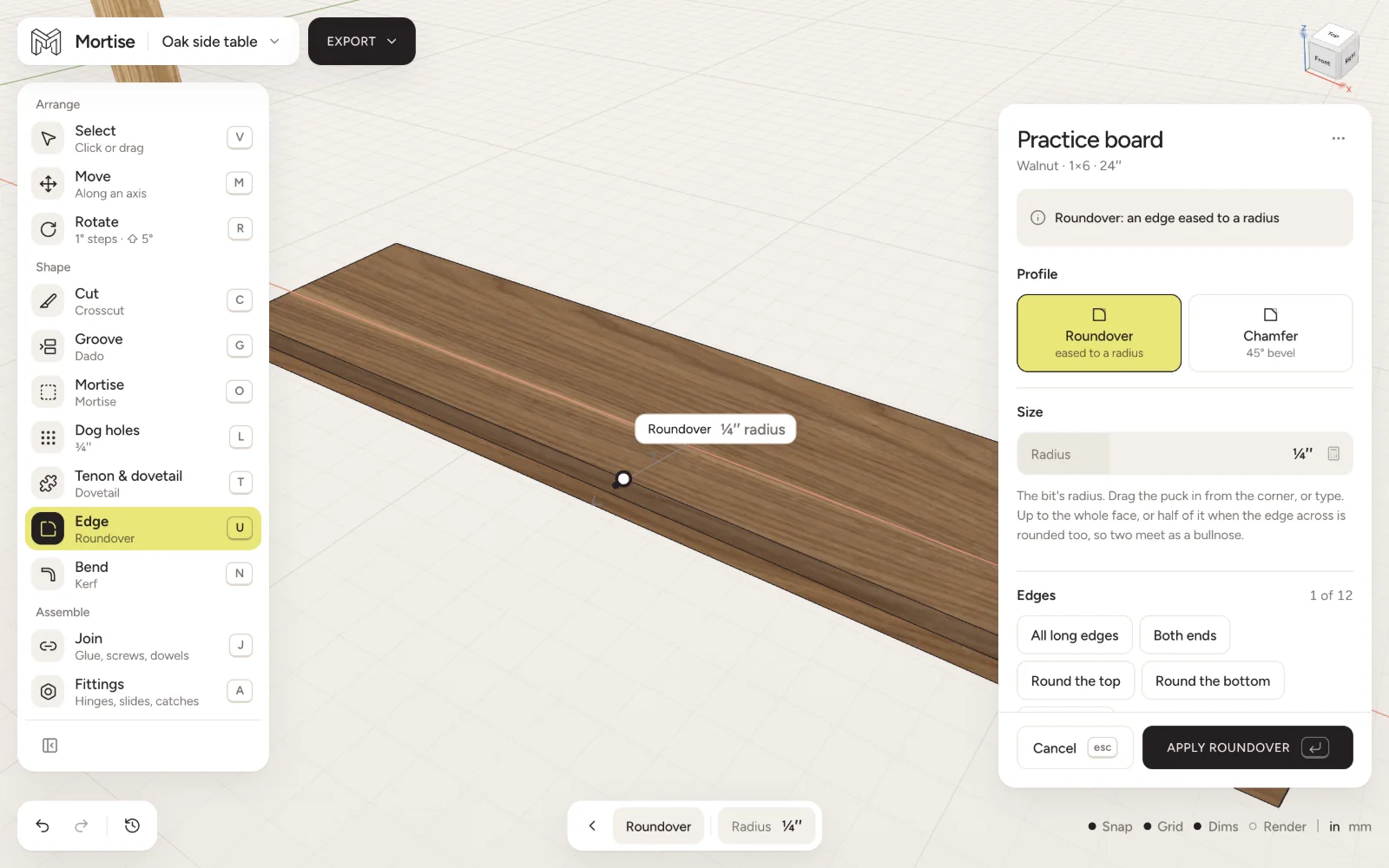
Task: Open Practice board more options menu
Action: [1339, 139]
